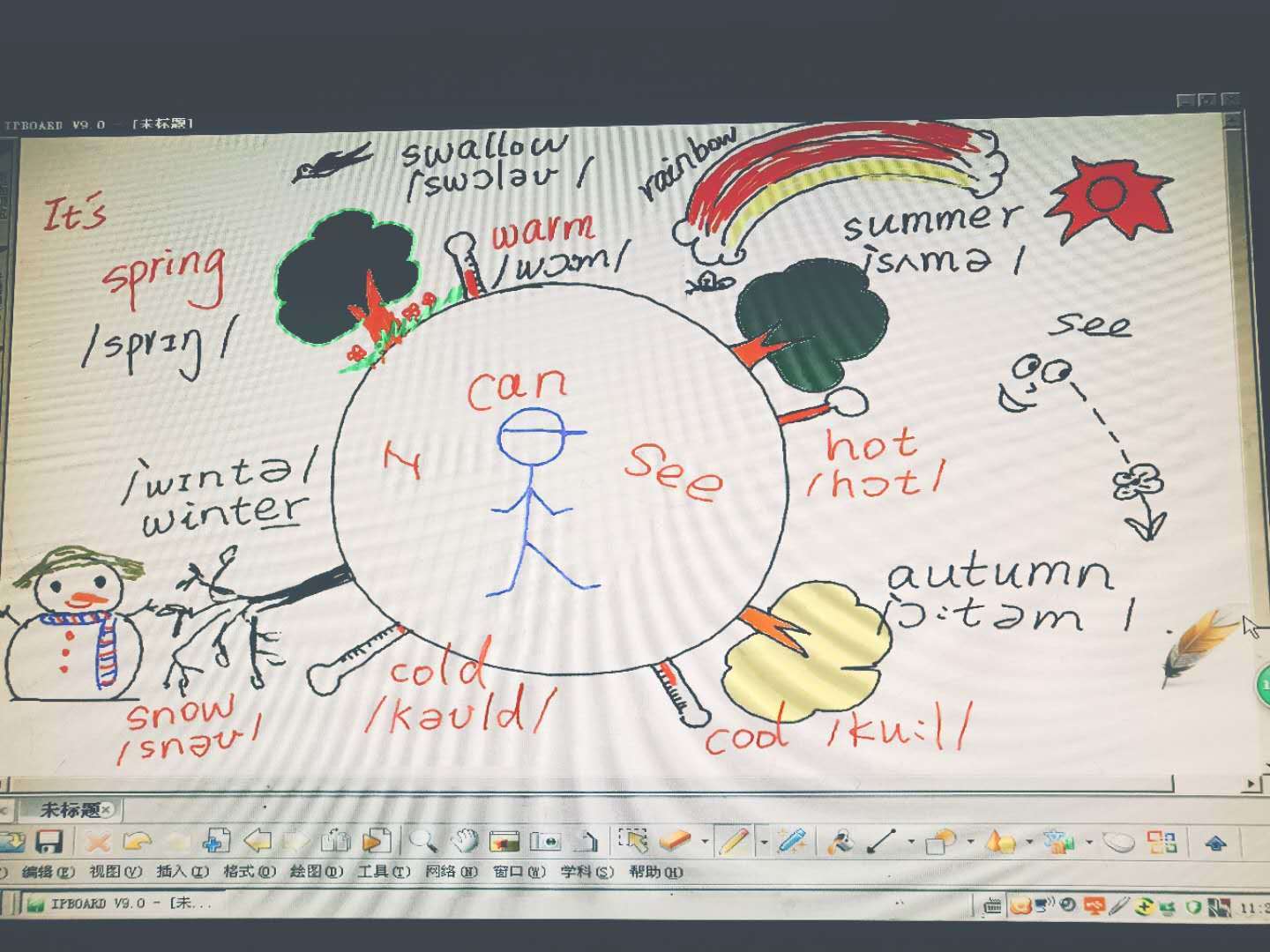Open the 插入(I) menu
1270x952 pixels.
pos(183,872)
